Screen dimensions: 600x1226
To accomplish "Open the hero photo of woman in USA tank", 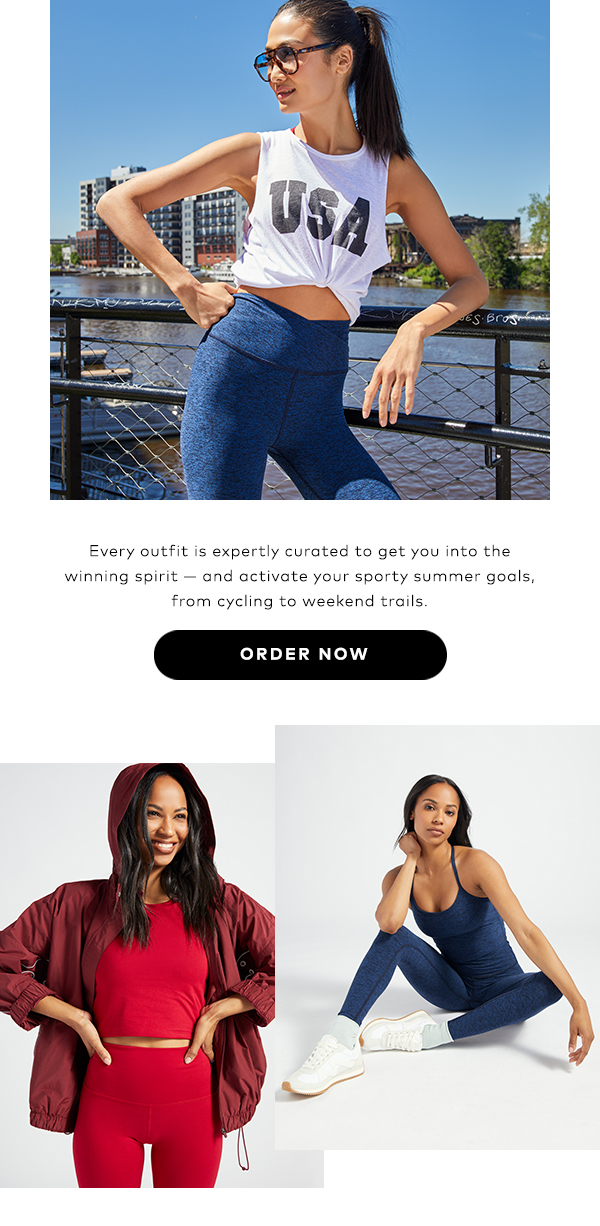I will 300,250.
